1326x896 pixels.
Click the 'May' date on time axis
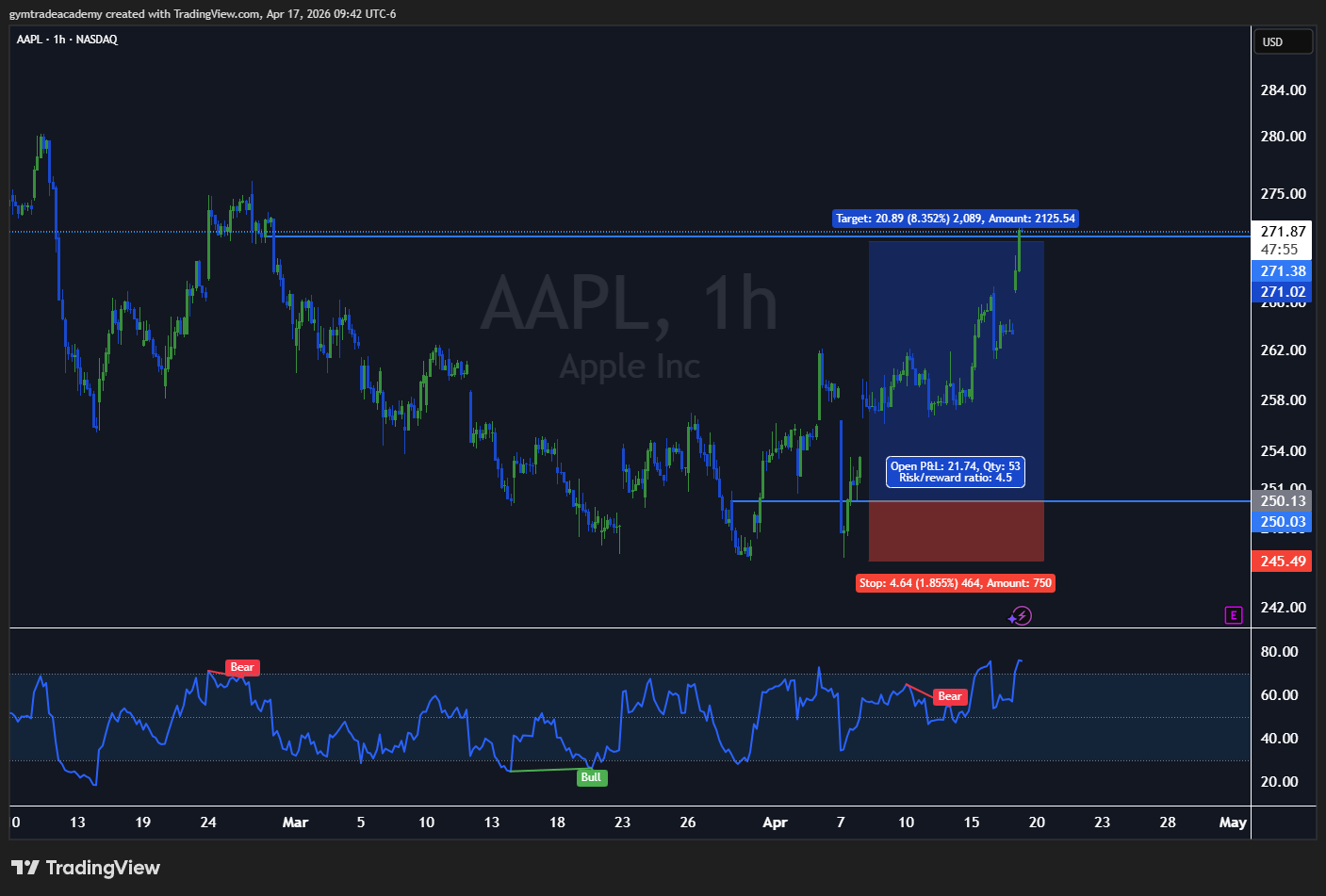[x=1233, y=823]
